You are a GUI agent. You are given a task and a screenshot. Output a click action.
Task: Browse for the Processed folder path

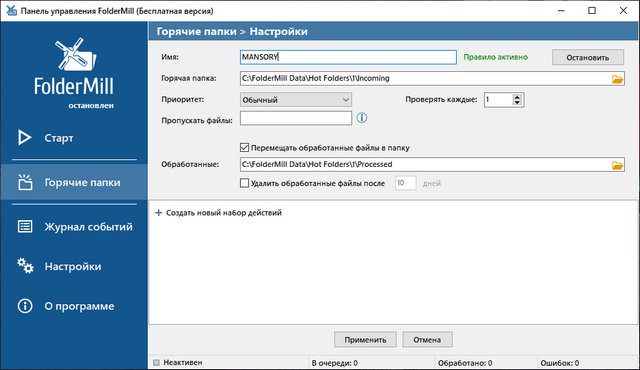tap(617, 165)
